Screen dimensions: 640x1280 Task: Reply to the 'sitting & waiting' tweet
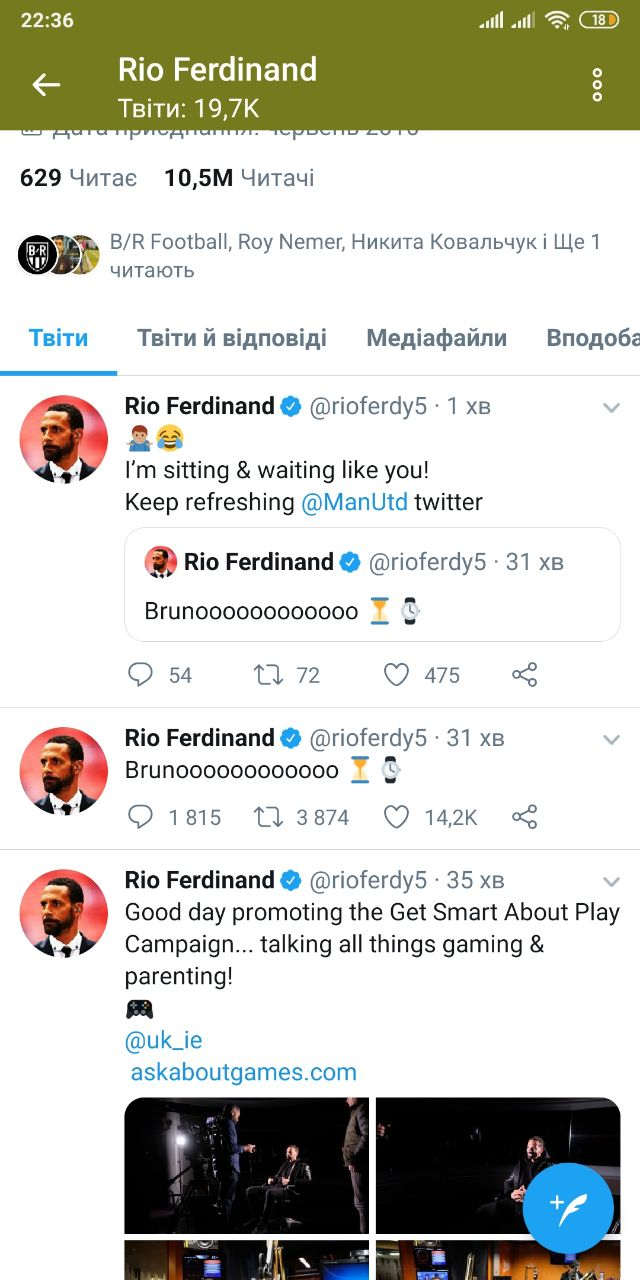[141, 675]
